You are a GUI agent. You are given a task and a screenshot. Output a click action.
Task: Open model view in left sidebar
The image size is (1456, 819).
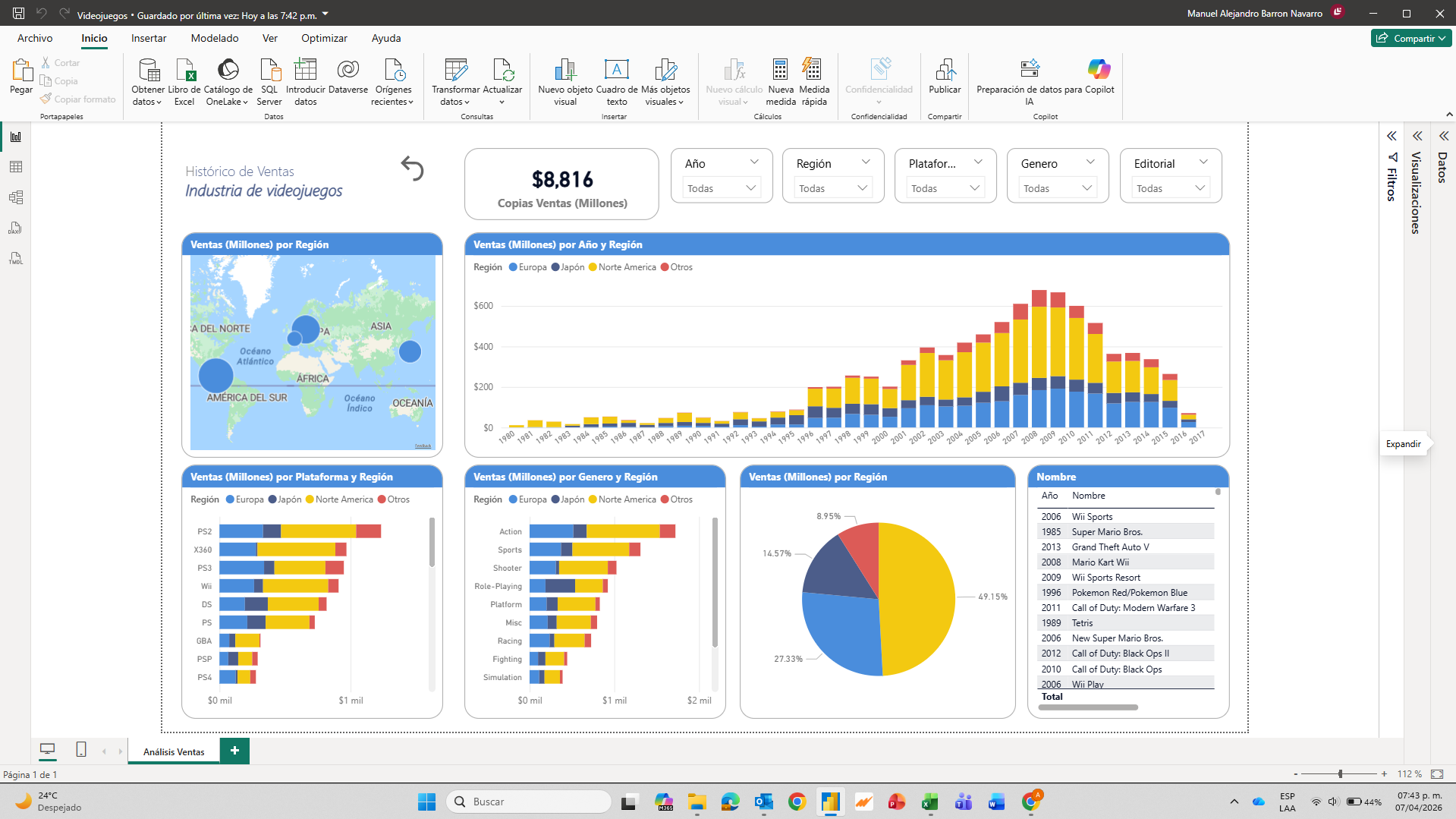(16, 197)
